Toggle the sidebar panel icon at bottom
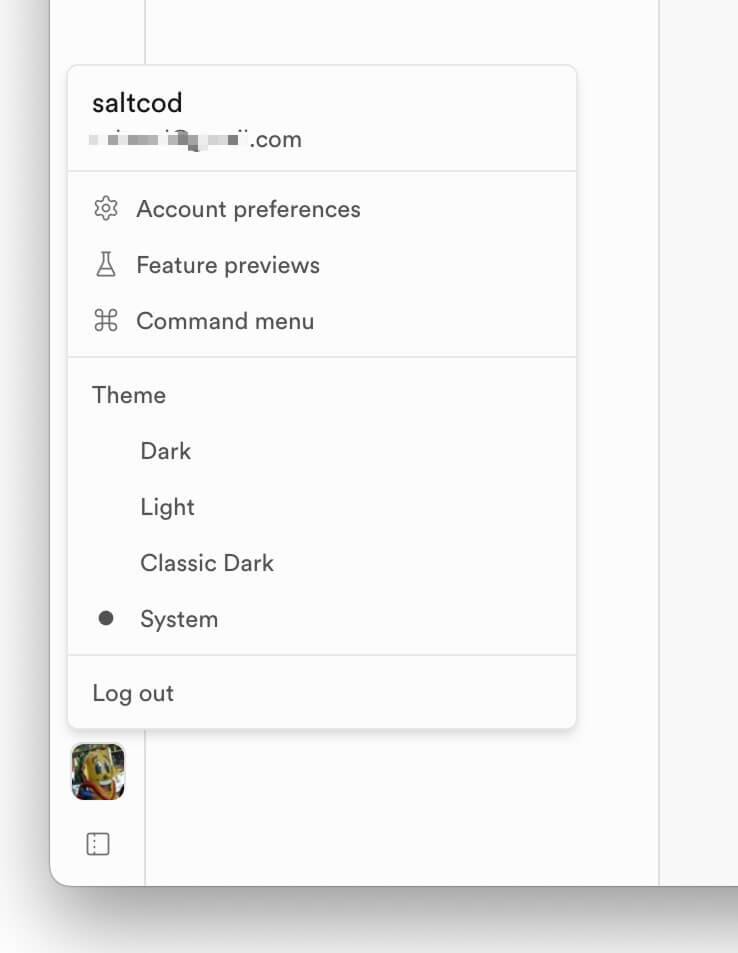 (x=98, y=844)
